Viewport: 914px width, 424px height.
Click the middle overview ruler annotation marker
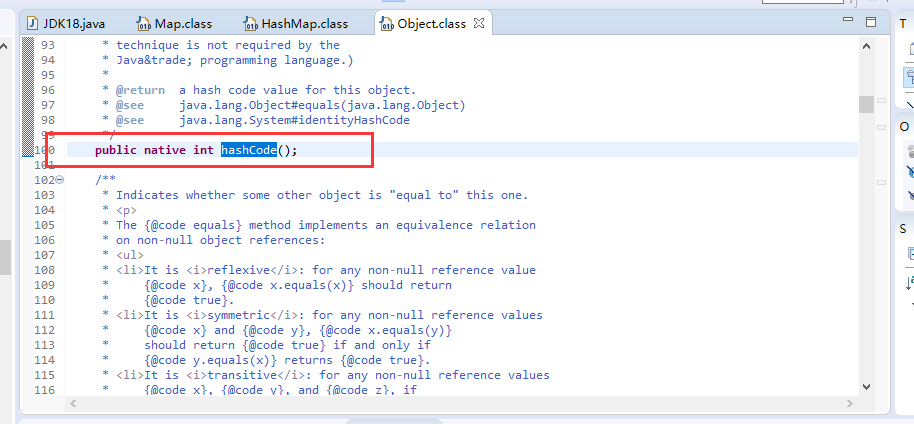(881, 128)
